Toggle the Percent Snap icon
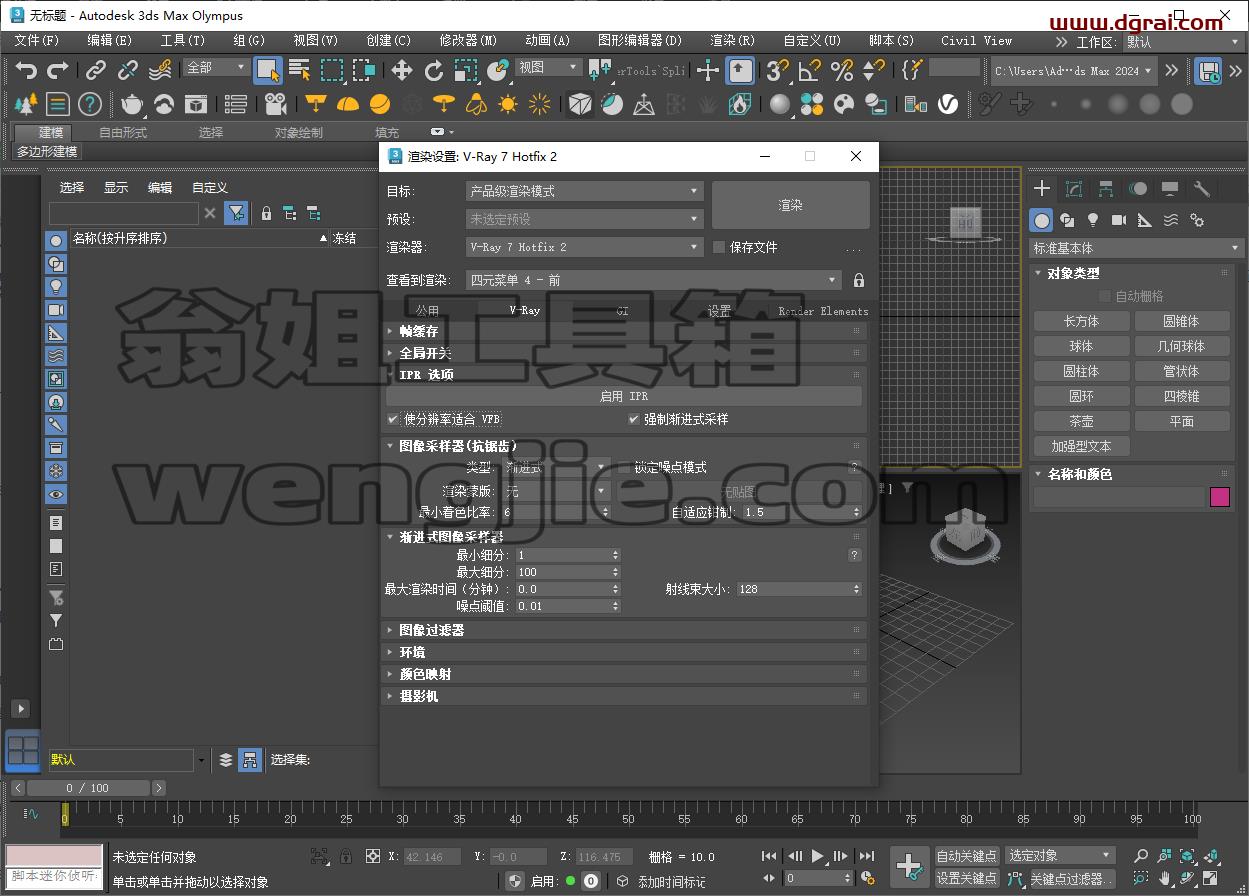Screen dimensions: 1249x896 tap(842, 70)
